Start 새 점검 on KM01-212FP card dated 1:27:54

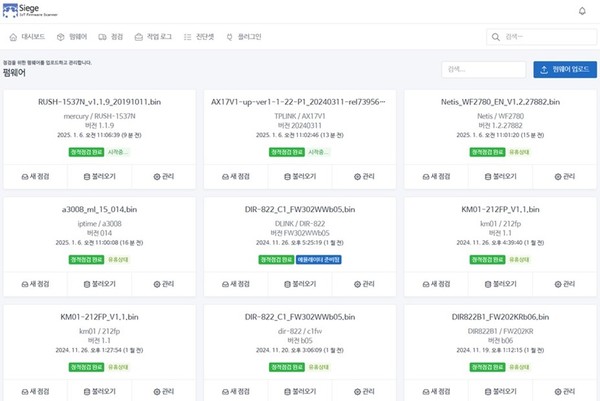pos(36,391)
